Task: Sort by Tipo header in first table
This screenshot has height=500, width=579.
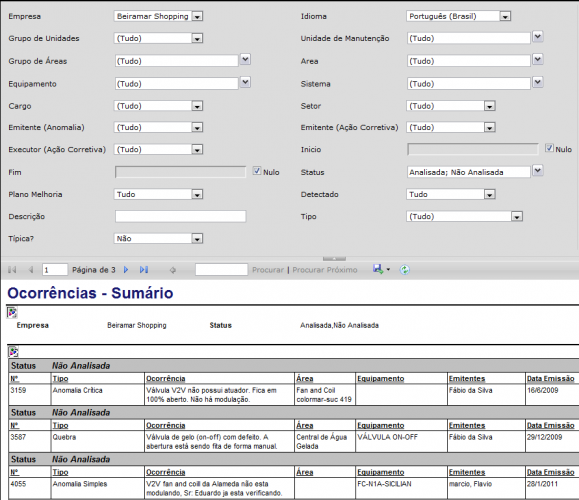Action: [x=60, y=379]
